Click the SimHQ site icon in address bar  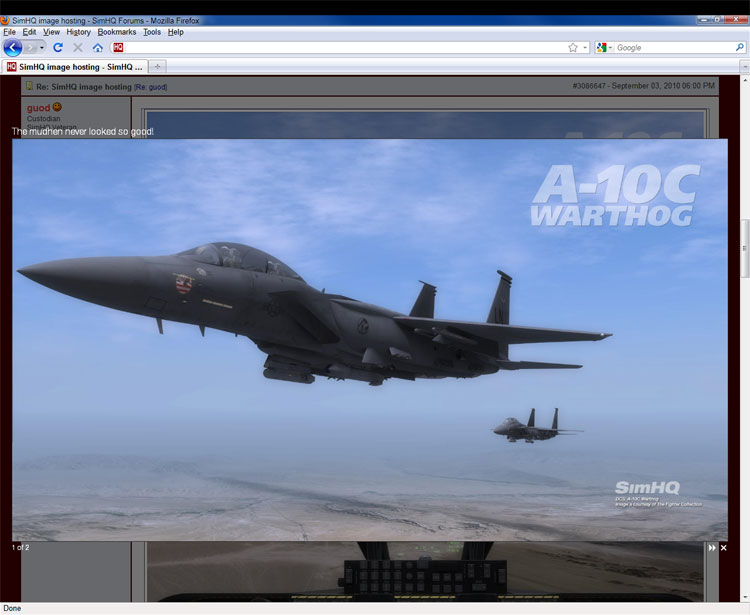click(118, 47)
